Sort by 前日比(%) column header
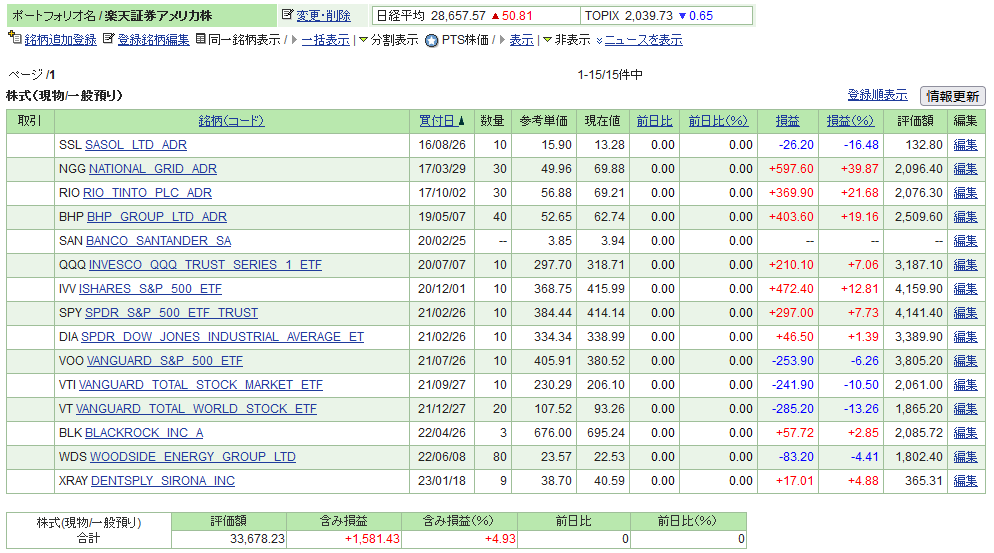The height and width of the screenshot is (553, 994). click(718, 121)
